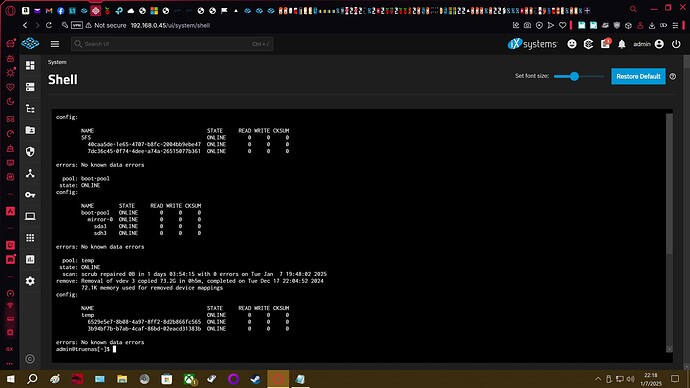Click the terminal scrollbar thumb
Viewport: 690px width, 388px height.
(669, 184)
